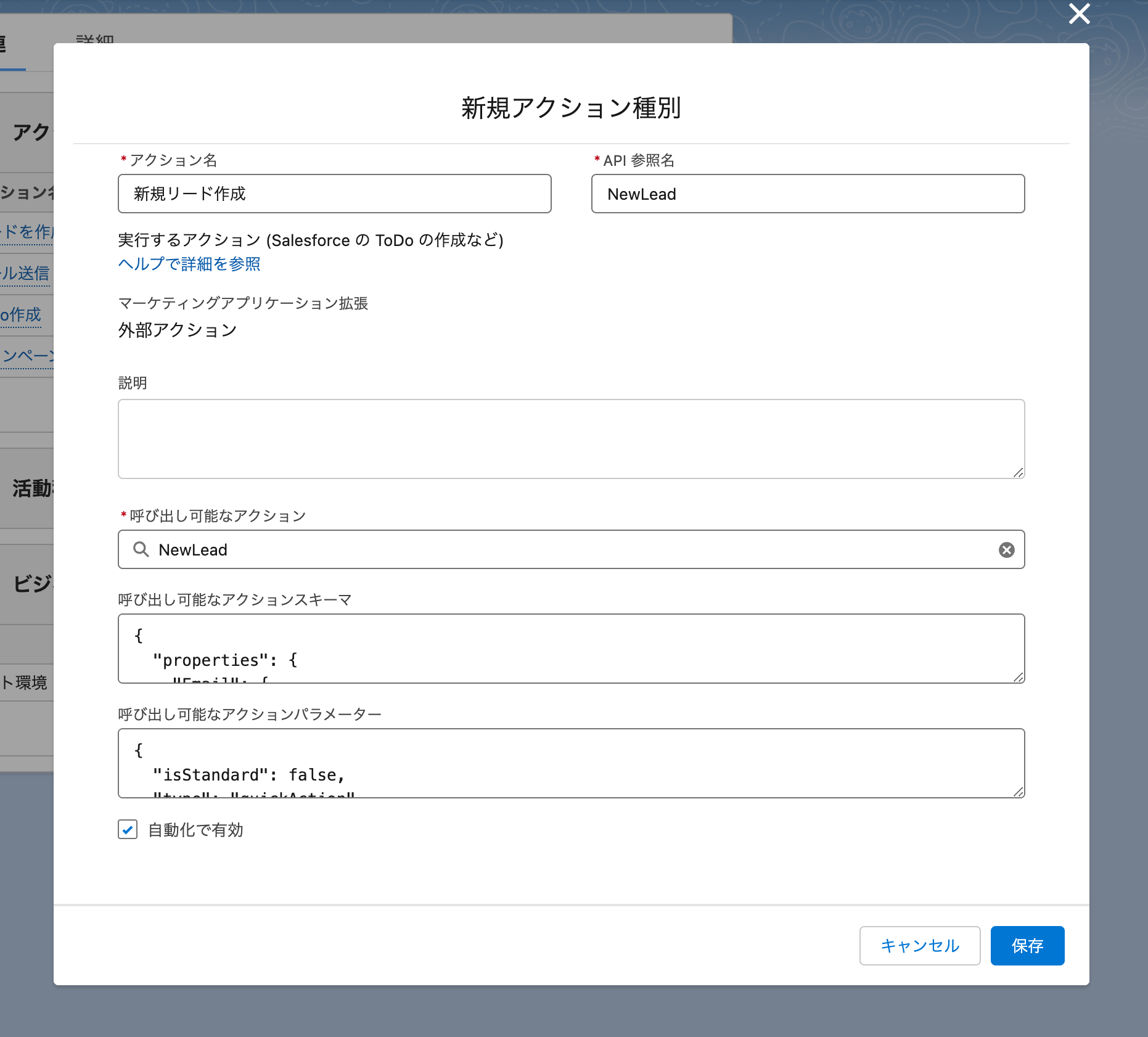Click the API 参照名 input field

tap(808, 194)
